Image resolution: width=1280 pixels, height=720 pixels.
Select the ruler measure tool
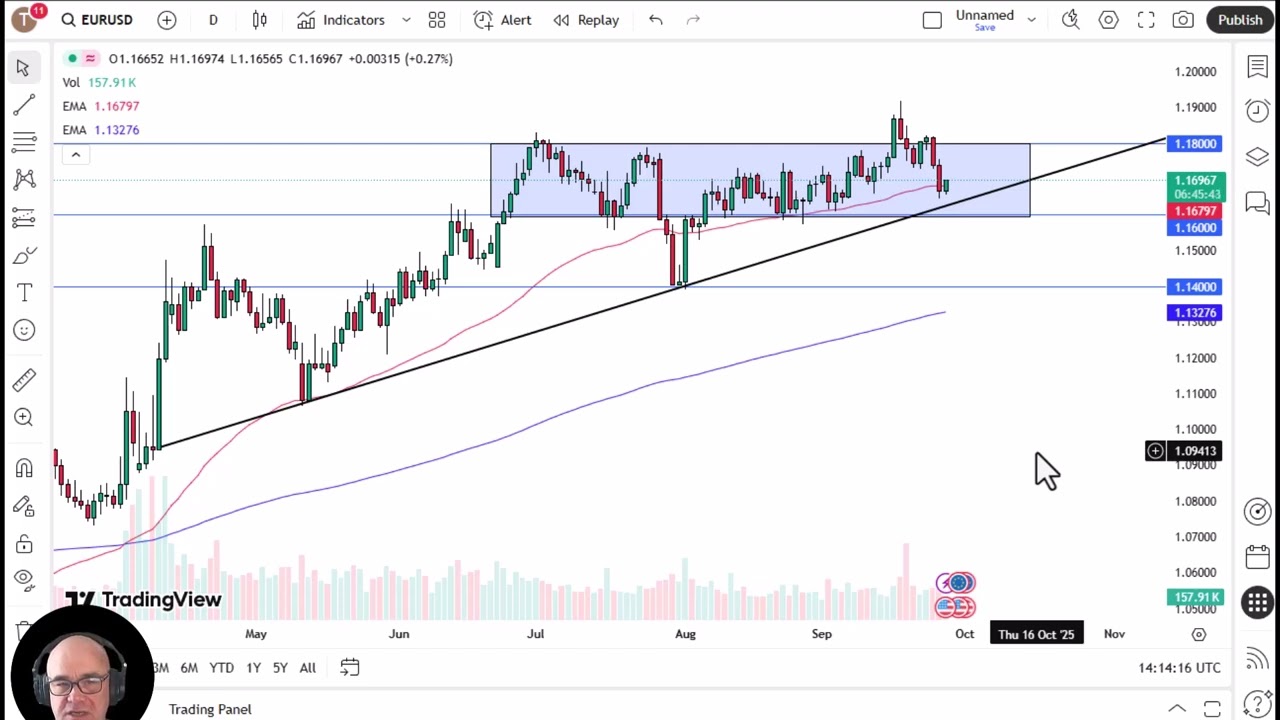[x=24, y=380]
